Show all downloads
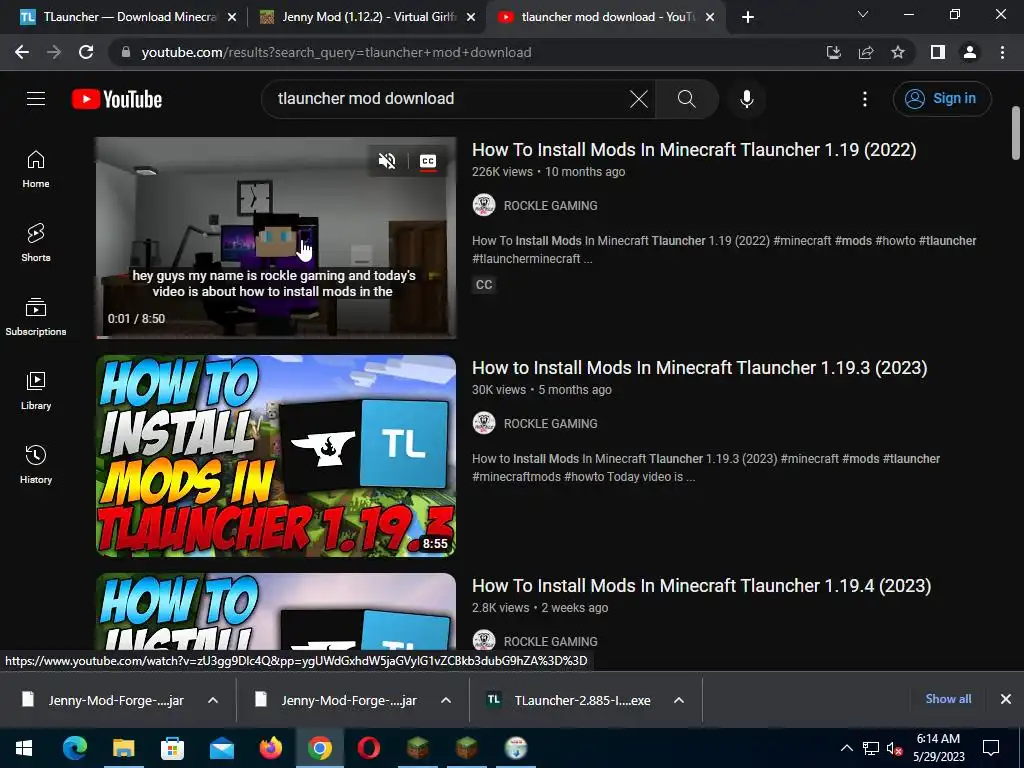Screen dimensions: 1024x768 point(948,699)
